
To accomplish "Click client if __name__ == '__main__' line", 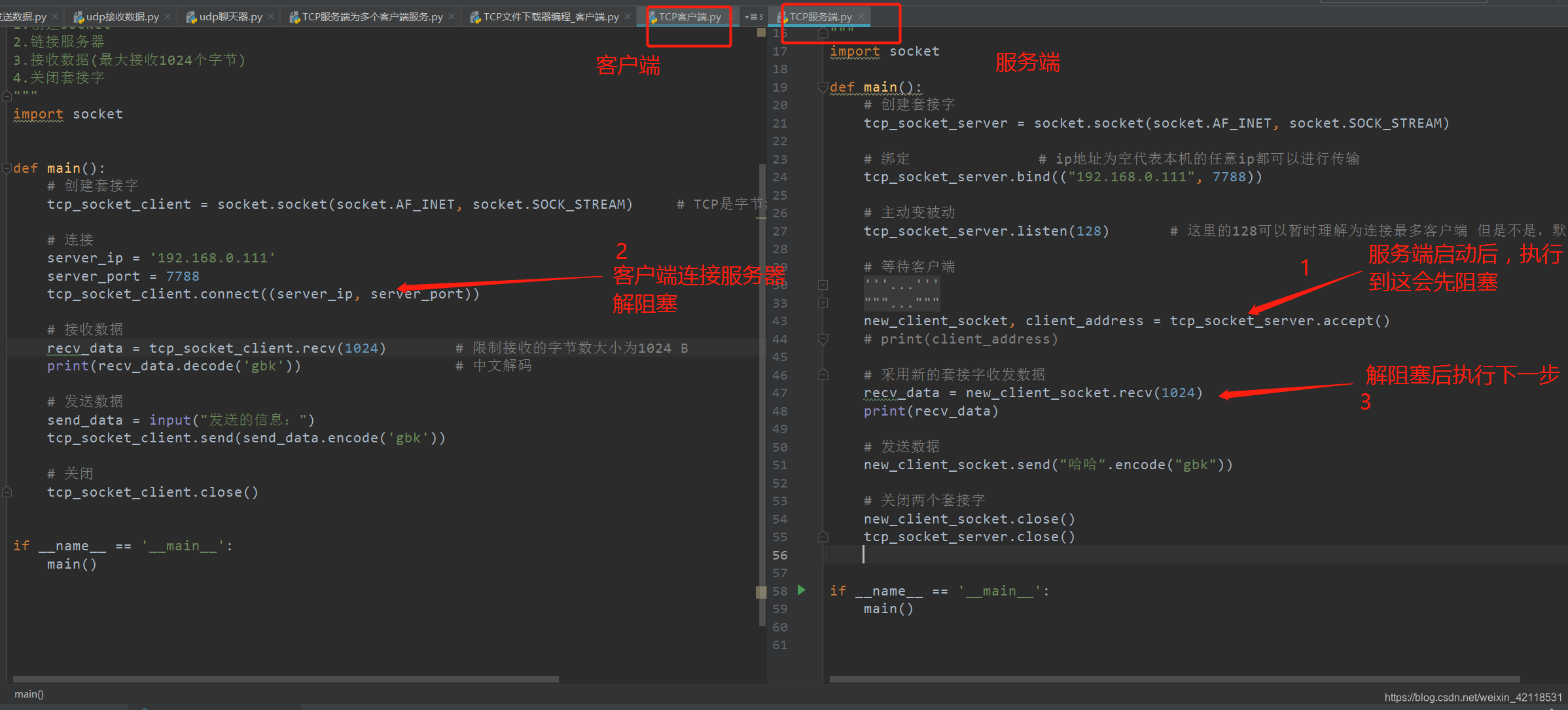I will point(123,546).
